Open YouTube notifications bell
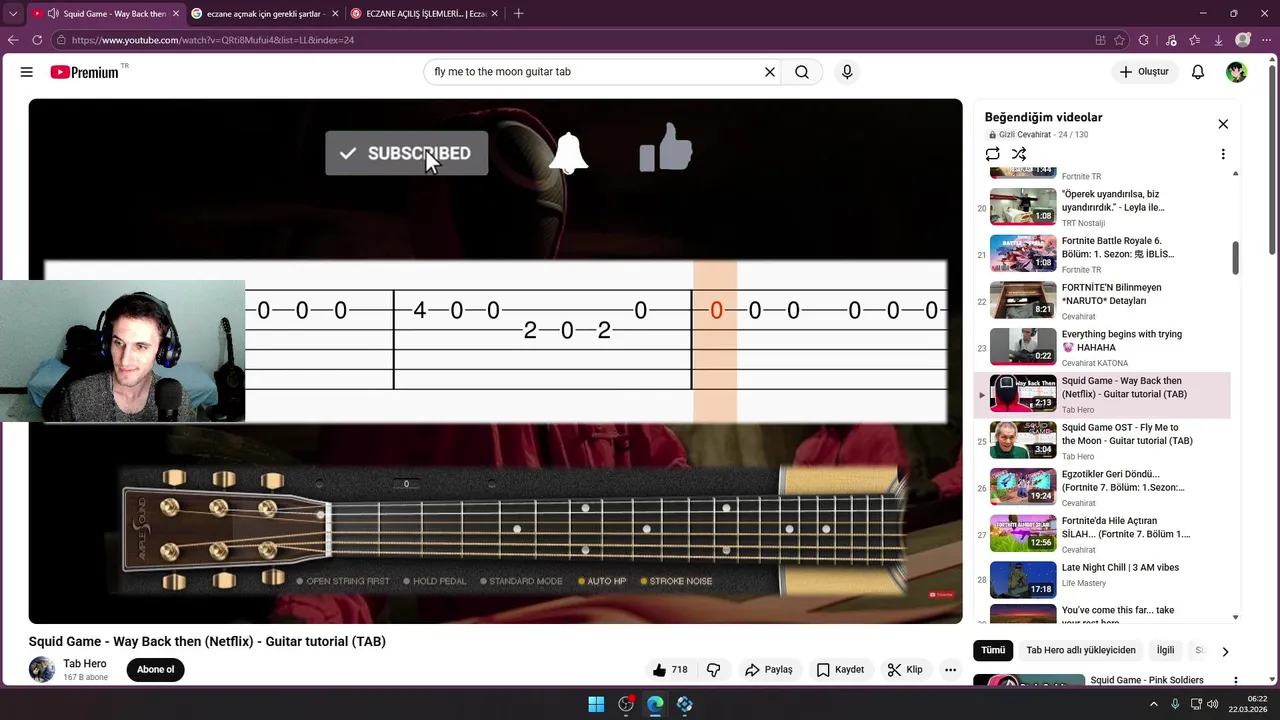The image size is (1280, 720). (1198, 72)
